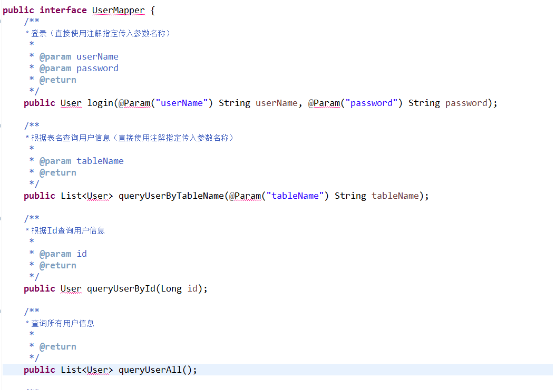553x391 pixels.
Task: Click the String type before the tableName parameter
Action: [x=350, y=196]
